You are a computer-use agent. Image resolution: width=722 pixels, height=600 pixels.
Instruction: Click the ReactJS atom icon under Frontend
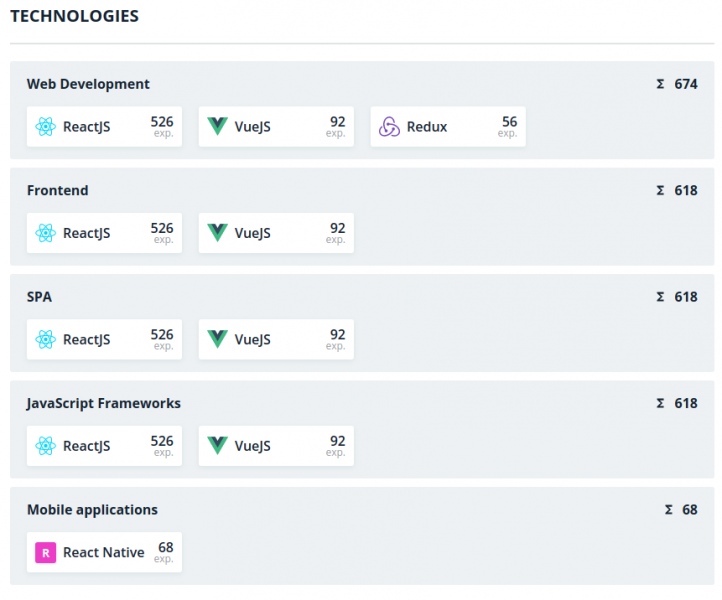46,233
